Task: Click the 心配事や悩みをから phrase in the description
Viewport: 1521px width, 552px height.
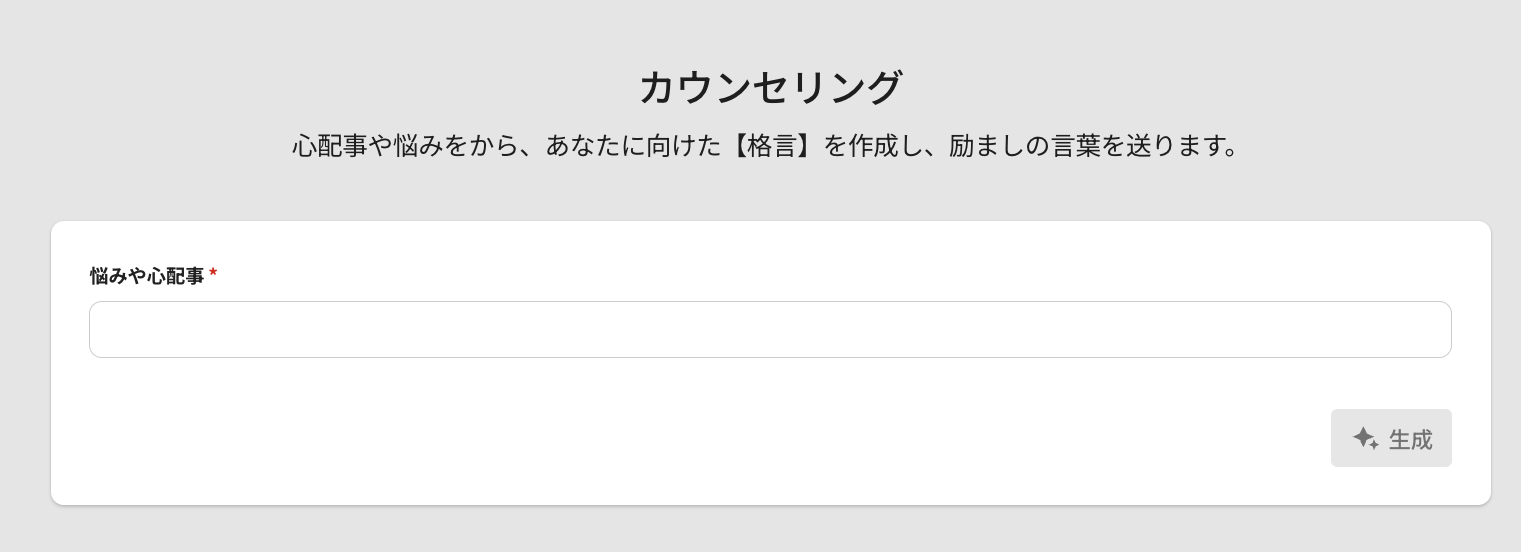Action: point(406,146)
